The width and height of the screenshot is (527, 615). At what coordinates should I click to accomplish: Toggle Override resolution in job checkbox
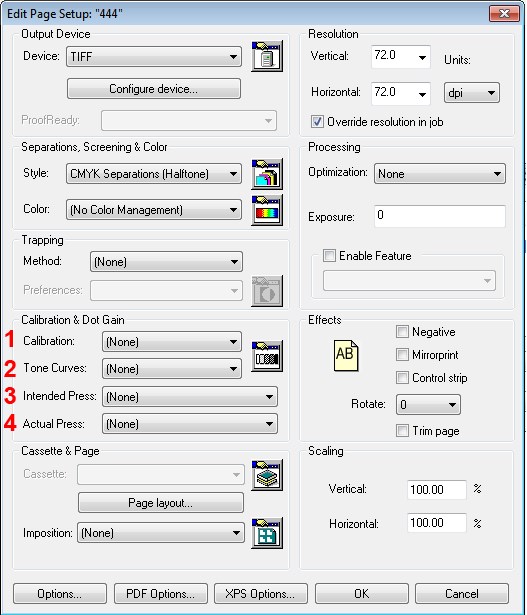tap(317, 122)
